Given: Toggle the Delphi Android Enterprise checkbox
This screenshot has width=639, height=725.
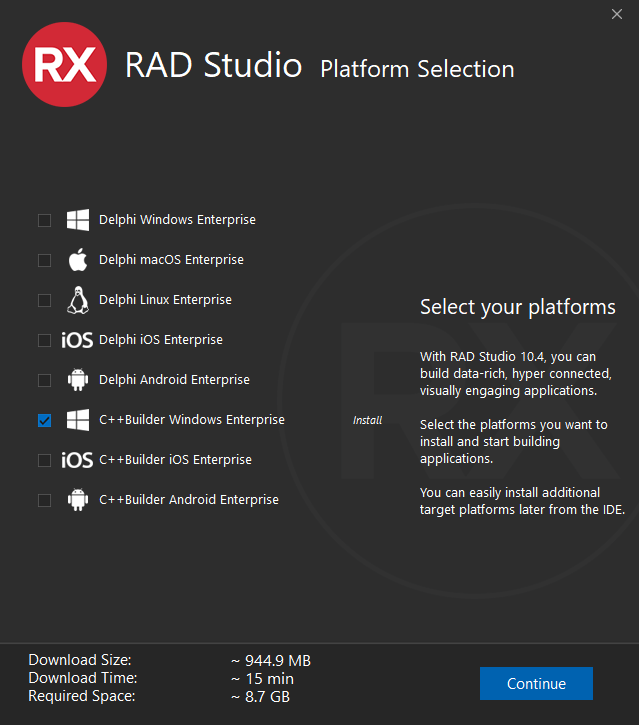Looking at the screenshot, I should click(x=44, y=380).
